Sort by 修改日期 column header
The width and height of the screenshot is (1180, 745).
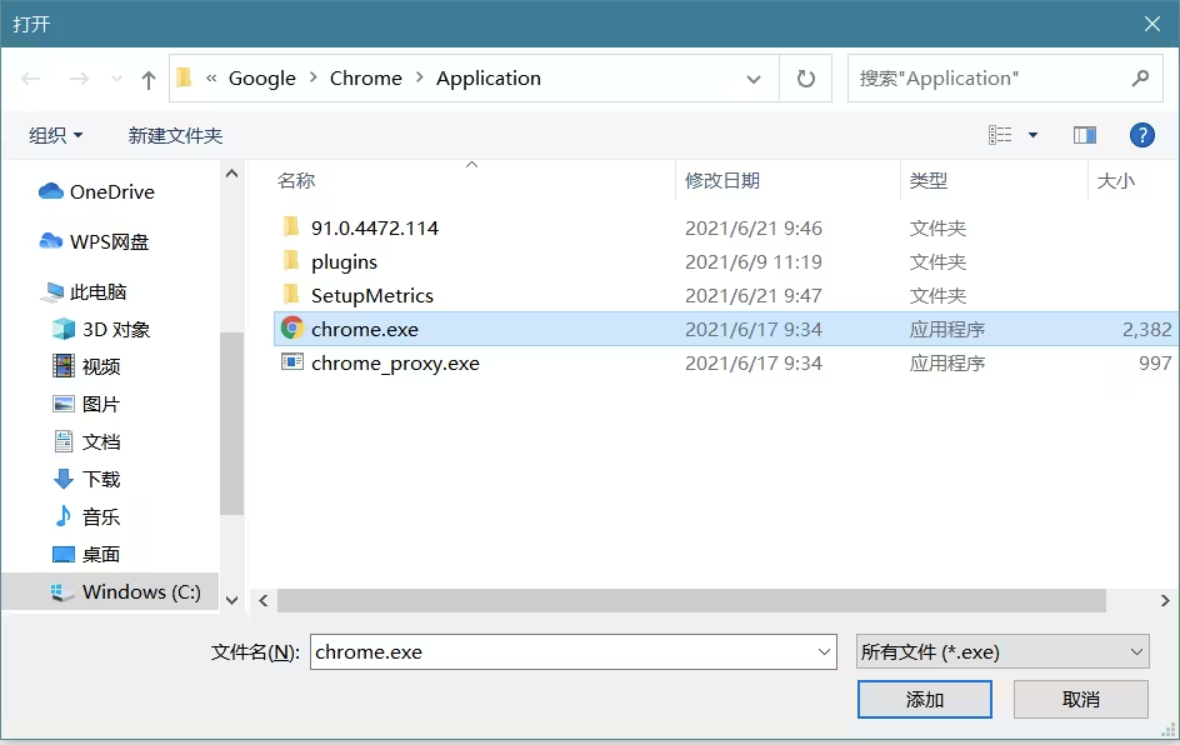tap(722, 181)
